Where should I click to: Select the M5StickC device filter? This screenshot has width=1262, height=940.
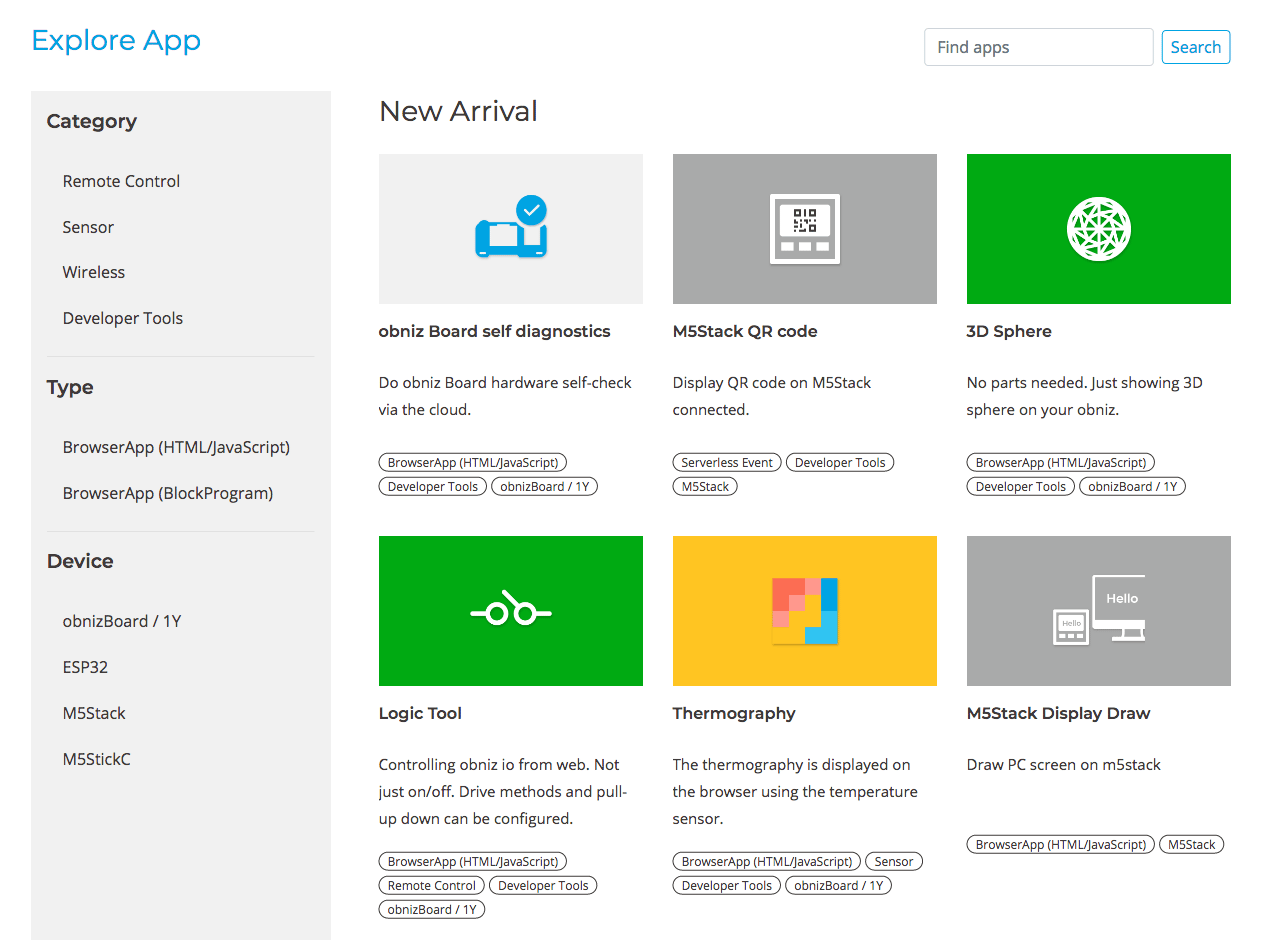(x=97, y=759)
